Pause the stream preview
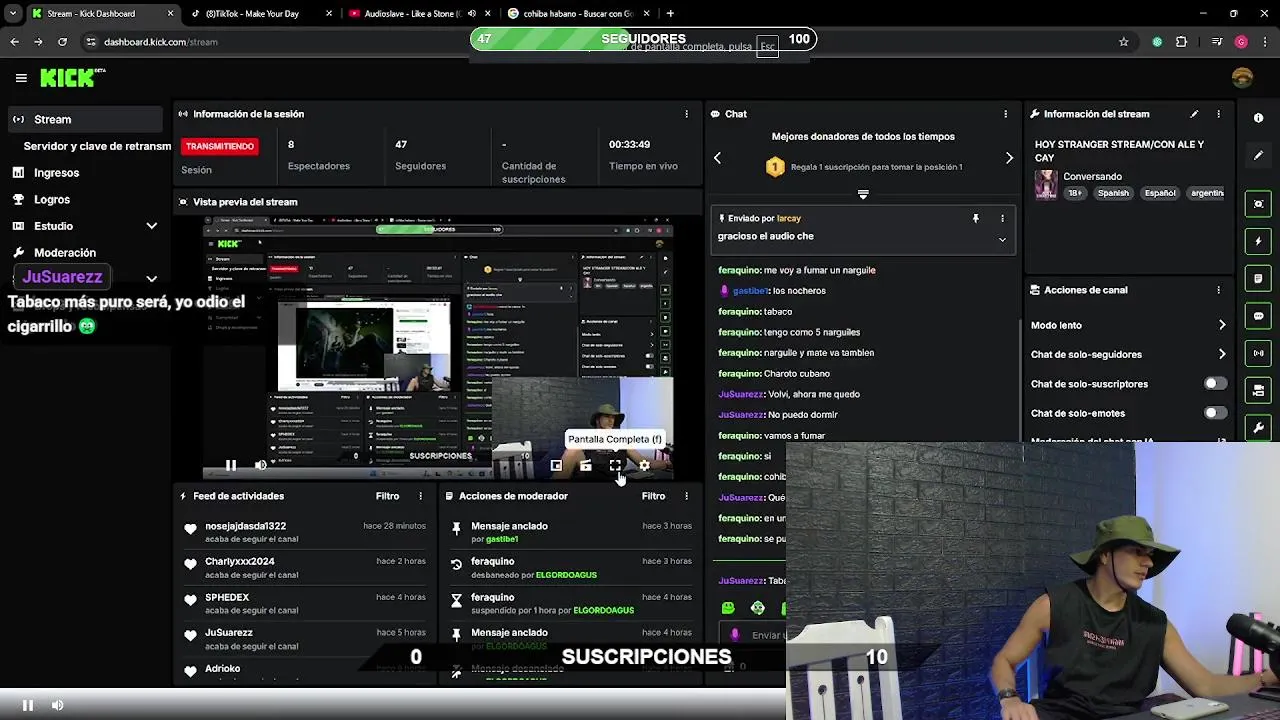 point(231,465)
